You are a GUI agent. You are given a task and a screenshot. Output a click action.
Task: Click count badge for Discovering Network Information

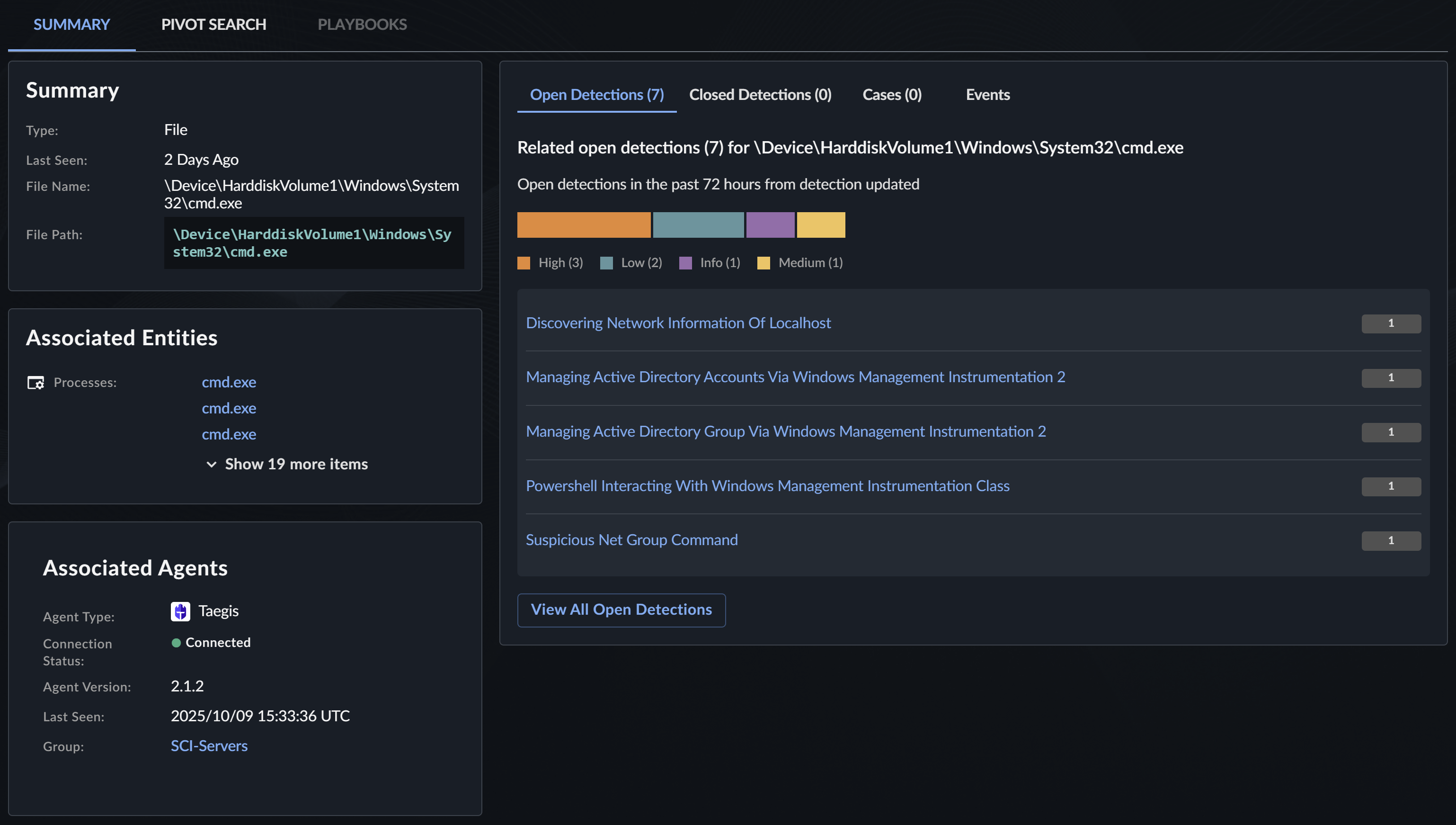point(1391,323)
